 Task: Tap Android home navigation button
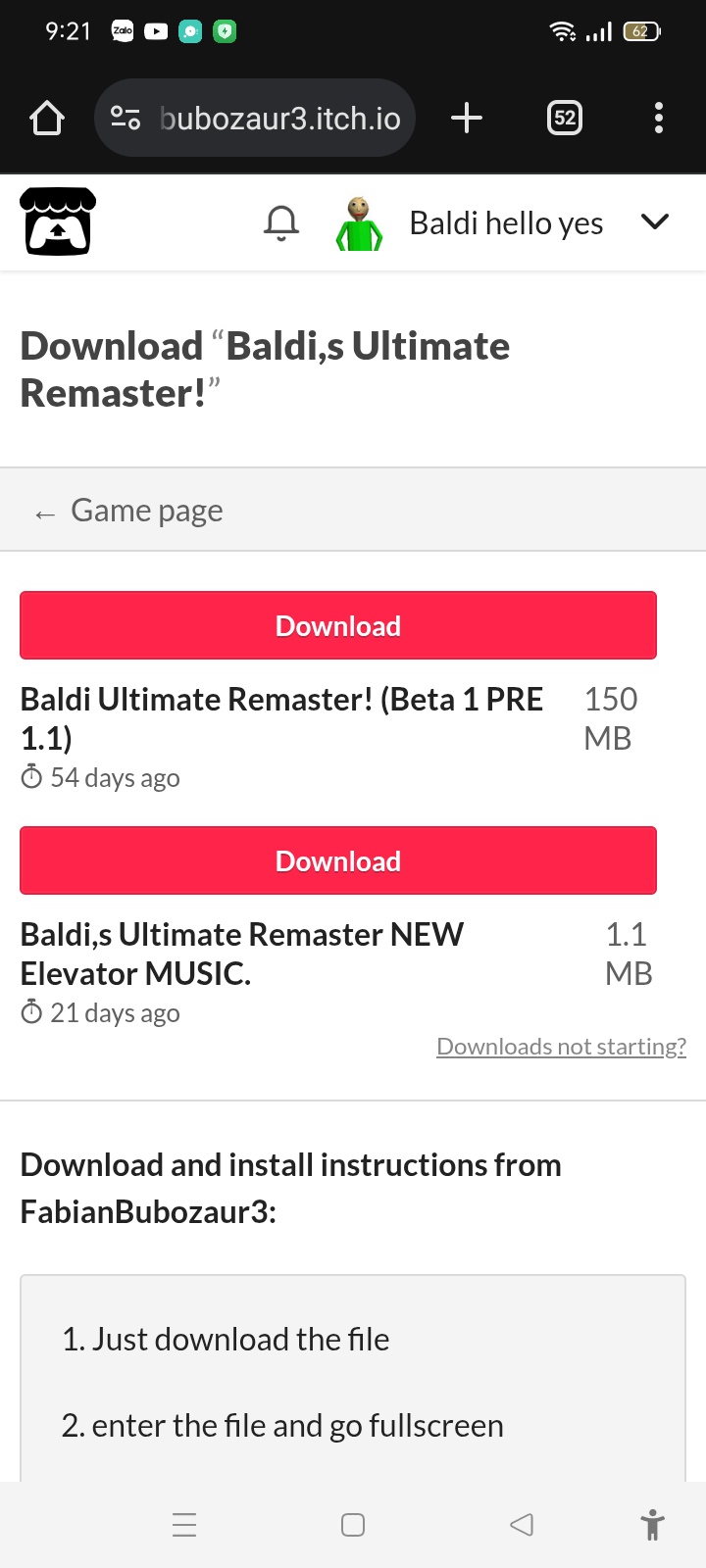click(x=353, y=1525)
